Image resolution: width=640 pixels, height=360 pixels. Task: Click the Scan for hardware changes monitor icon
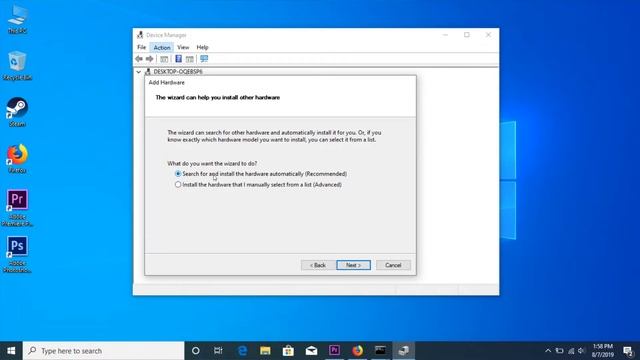(204, 59)
